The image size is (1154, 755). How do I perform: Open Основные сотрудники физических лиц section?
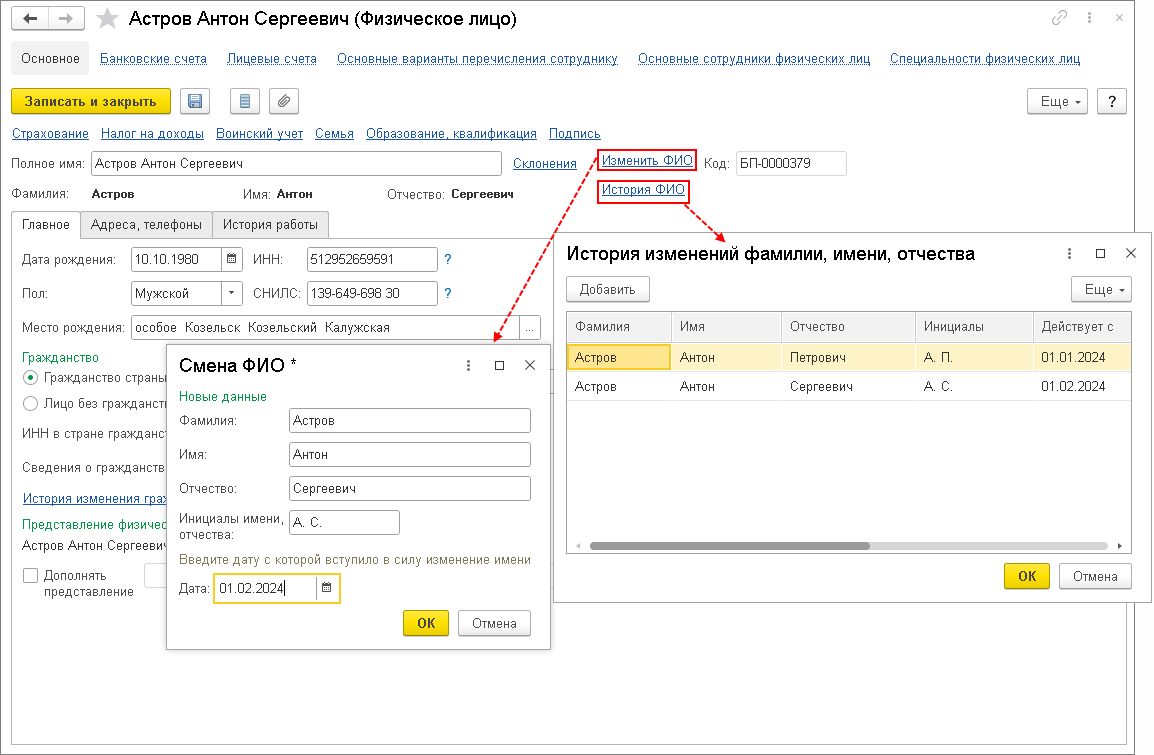(x=754, y=58)
